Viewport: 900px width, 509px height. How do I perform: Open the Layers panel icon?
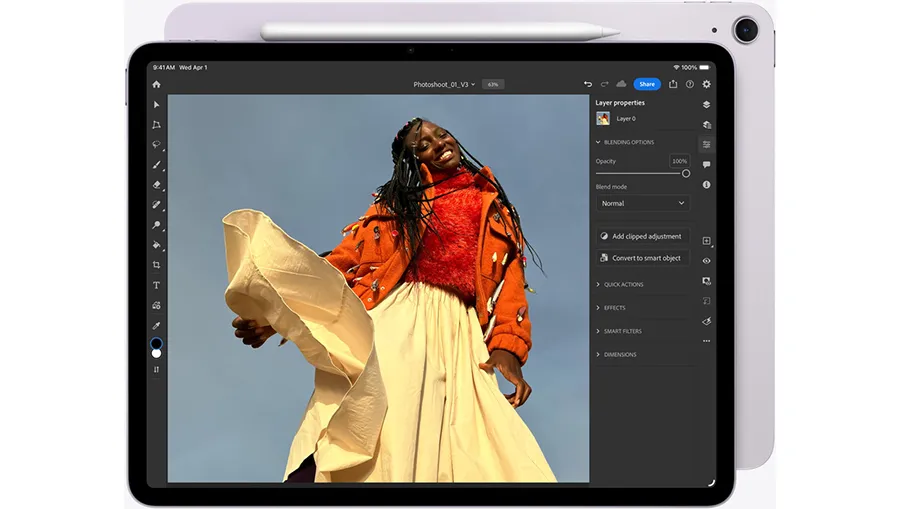point(706,104)
